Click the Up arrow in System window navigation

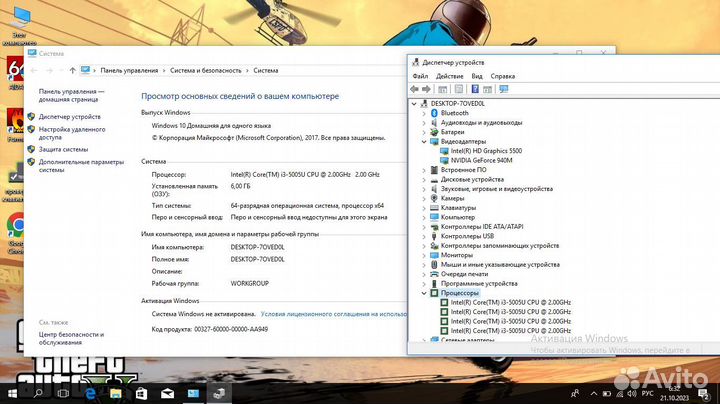pyautogui.click(x=73, y=70)
